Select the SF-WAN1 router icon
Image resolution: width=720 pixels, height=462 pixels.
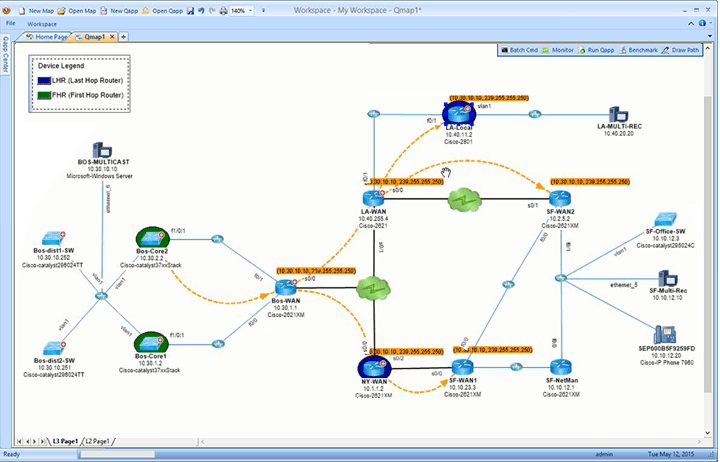pyautogui.click(x=462, y=367)
